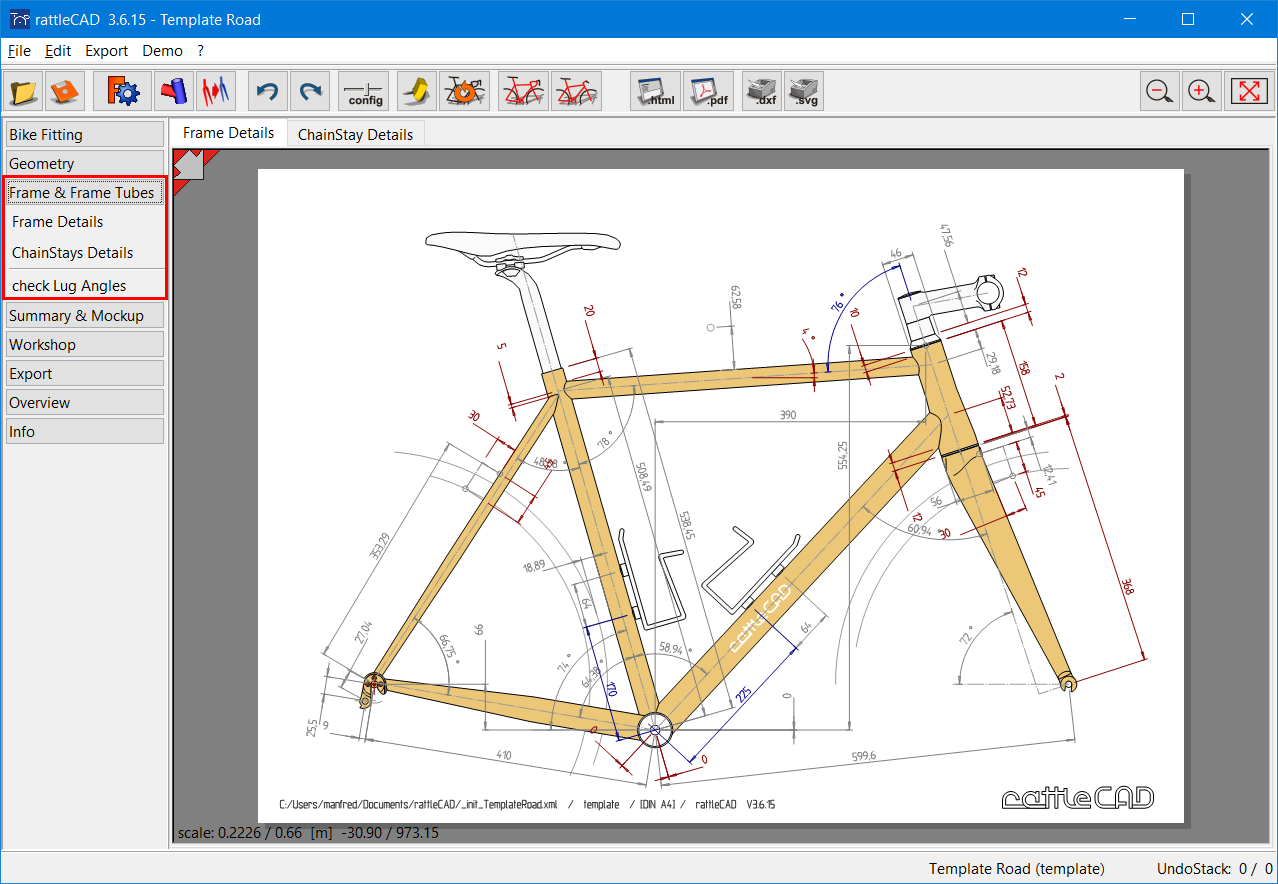This screenshot has width=1278, height=884.
Task: Click the red 368 fork length dimension
Action: (x=1127, y=586)
